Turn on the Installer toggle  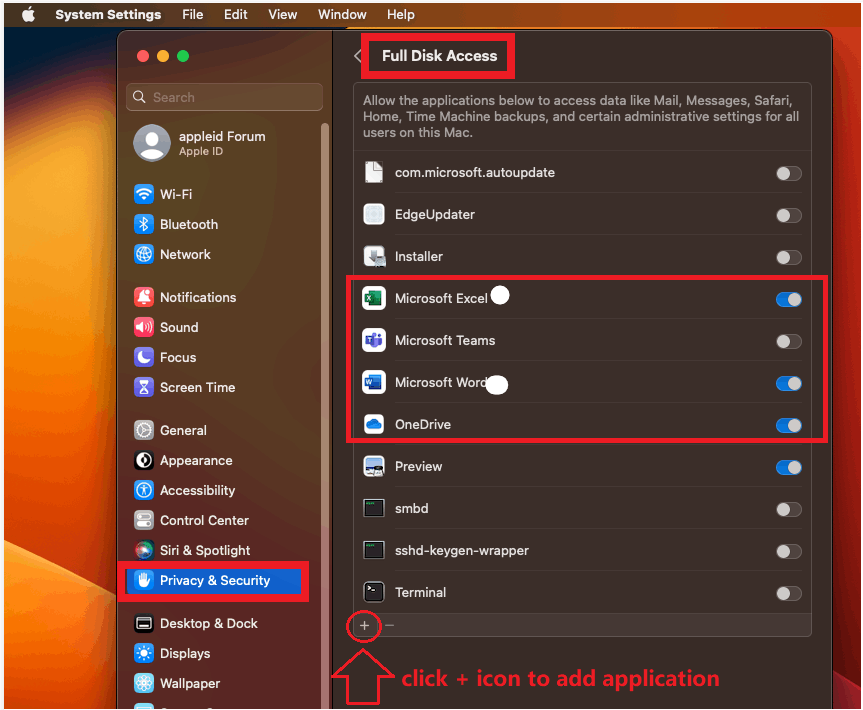(x=789, y=257)
